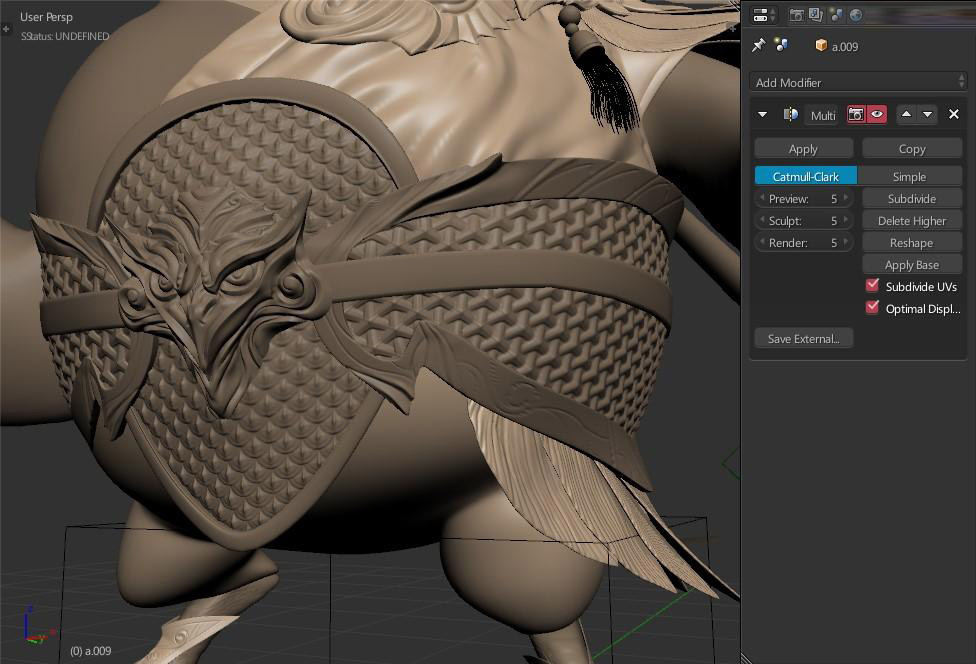This screenshot has width=976, height=664.
Task: Collapse the Multires modifier panel
Action: click(x=762, y=115)
